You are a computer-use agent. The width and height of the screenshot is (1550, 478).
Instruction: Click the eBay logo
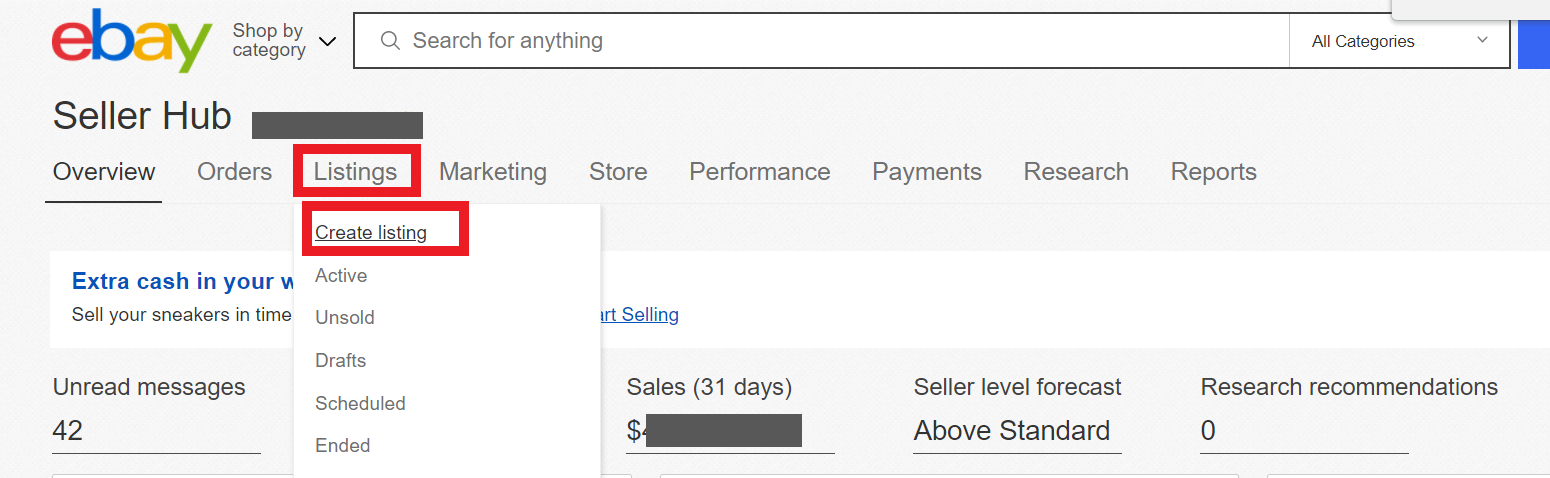pyautogui.click(x=131, y=41)
